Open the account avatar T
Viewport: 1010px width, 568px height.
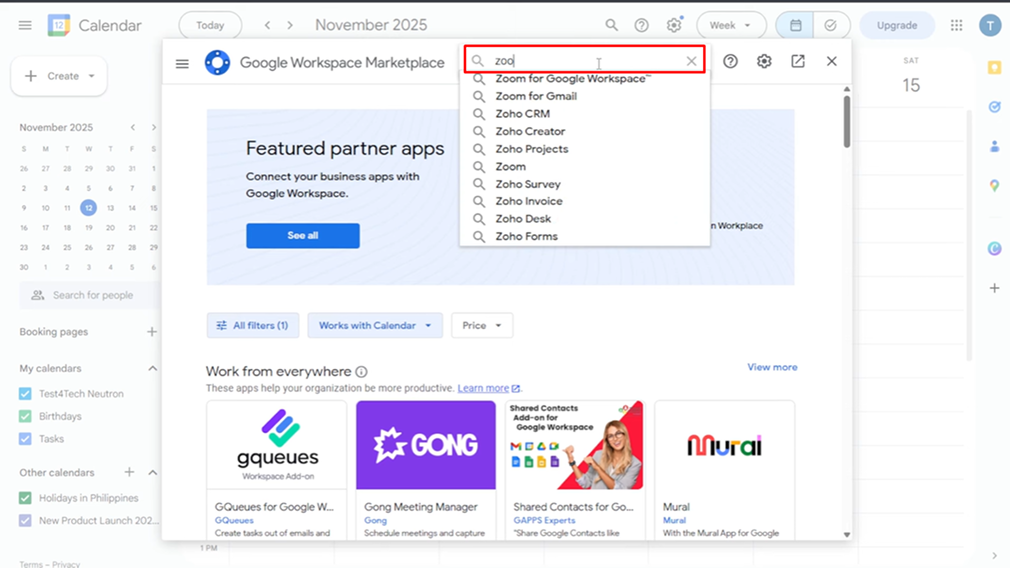click(990, 25)
